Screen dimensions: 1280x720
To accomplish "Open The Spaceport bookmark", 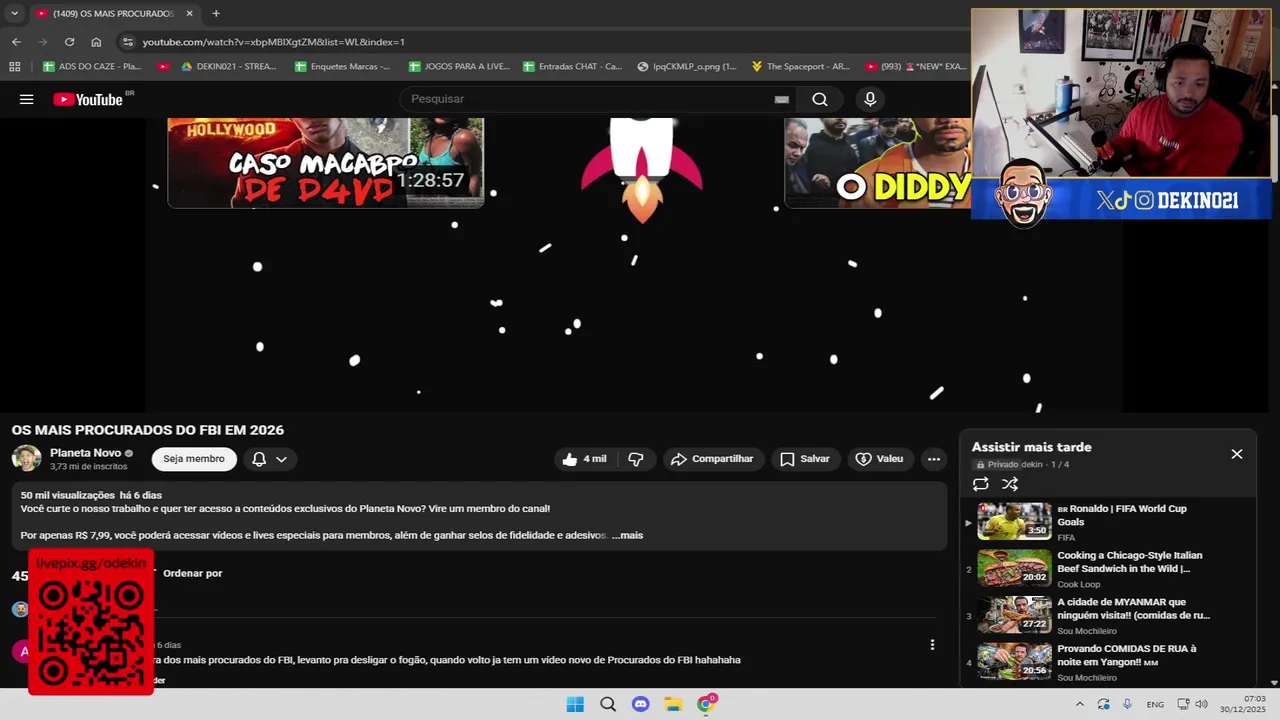I will pos(801,67).
